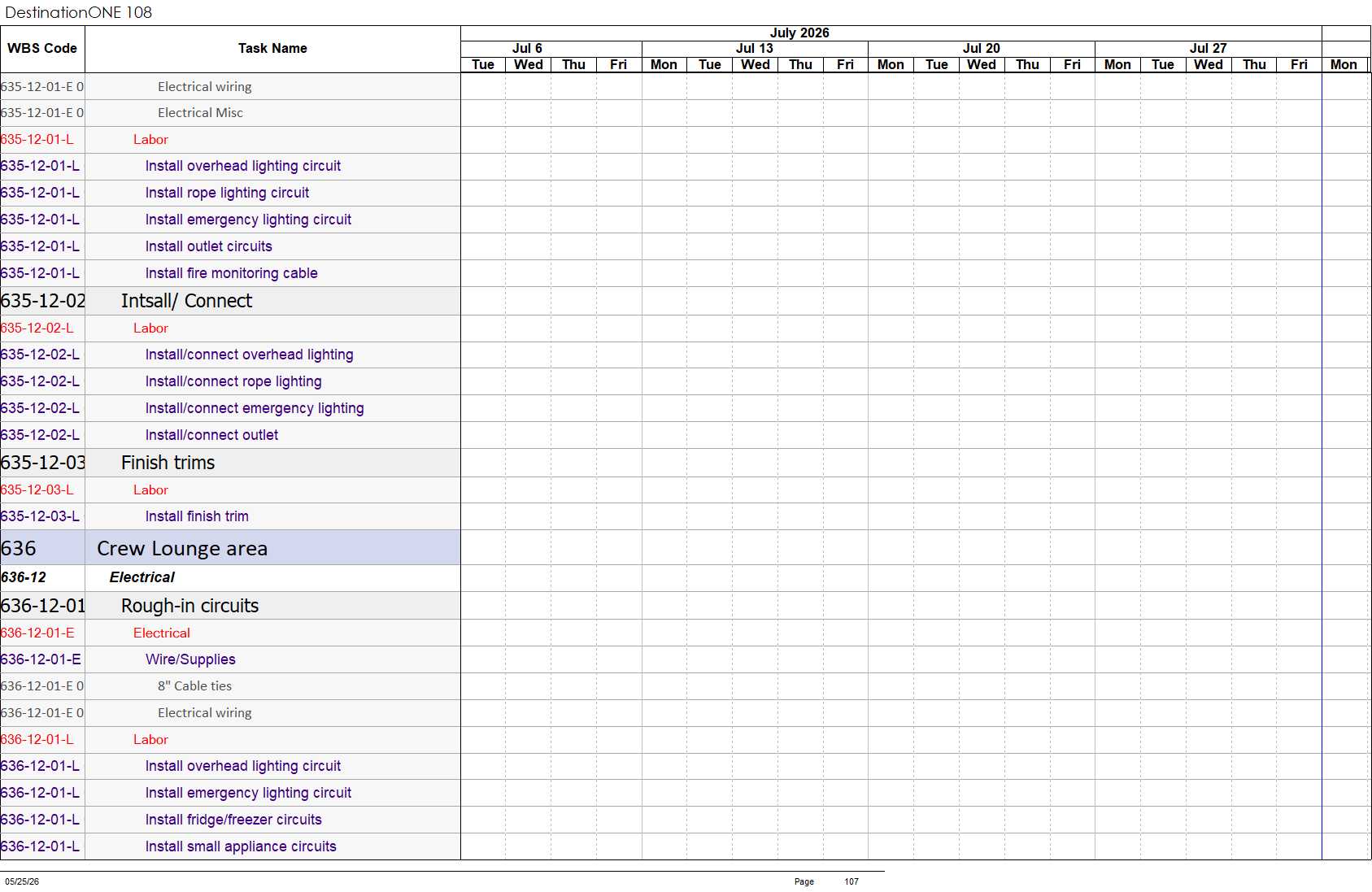Select the Electrical Misc task row
1372x892 pixels.
click(230, 113)
